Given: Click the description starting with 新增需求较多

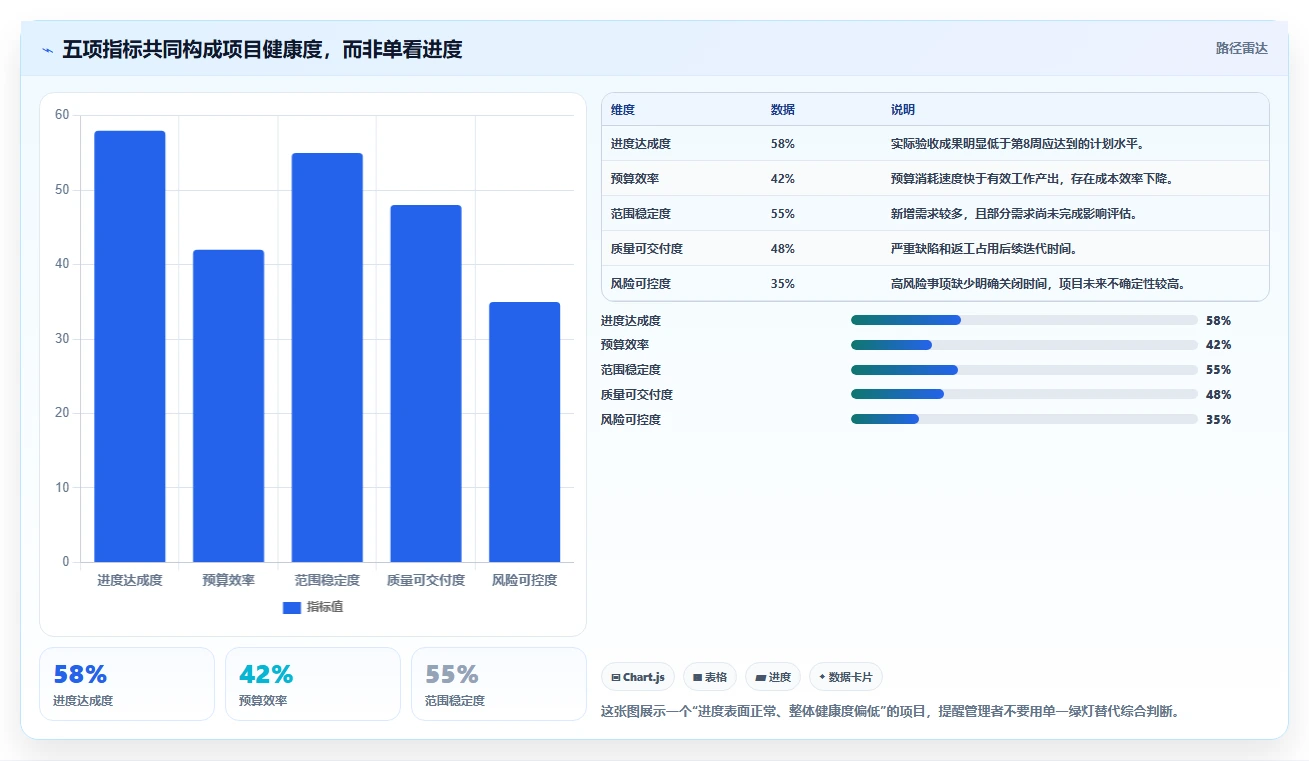Looking at the screenshot, I should pos(1015,214).
